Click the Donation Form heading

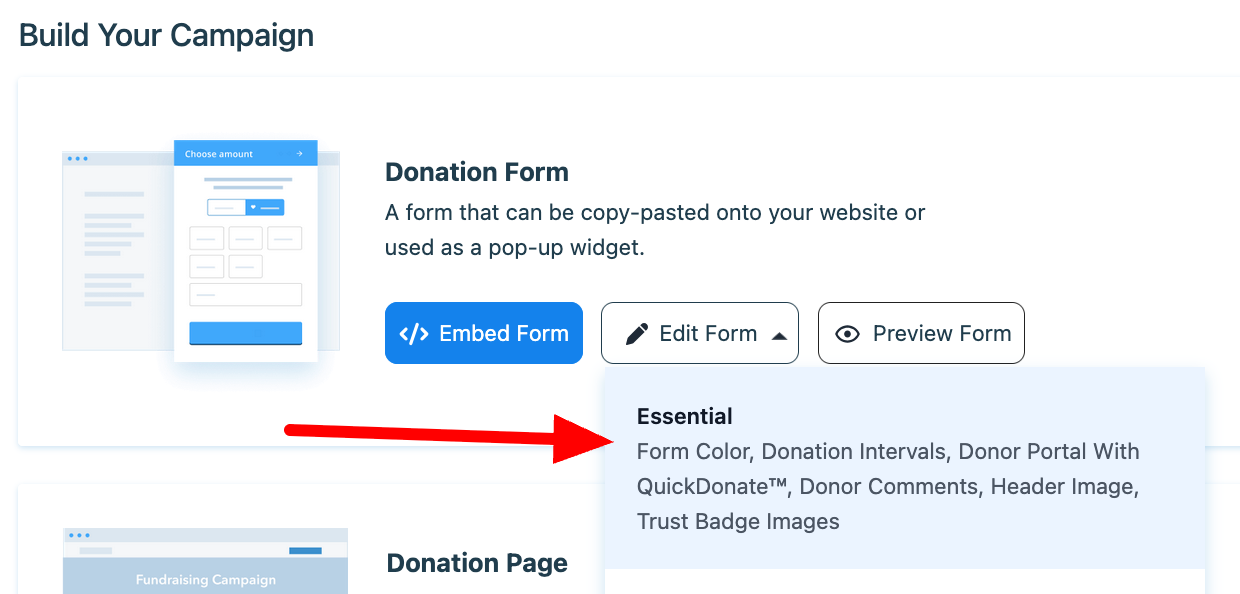[x=477, y=172]
